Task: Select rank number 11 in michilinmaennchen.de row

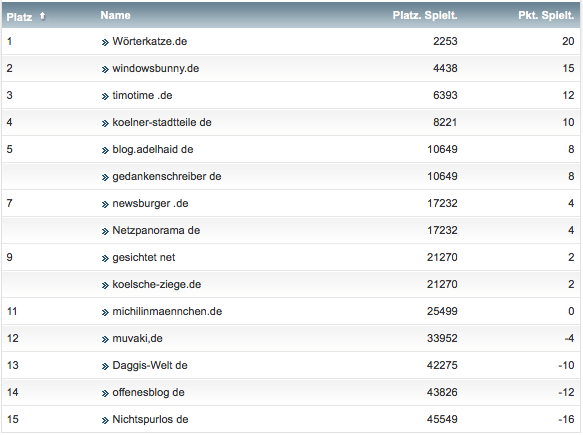Action: coord(12,311)
